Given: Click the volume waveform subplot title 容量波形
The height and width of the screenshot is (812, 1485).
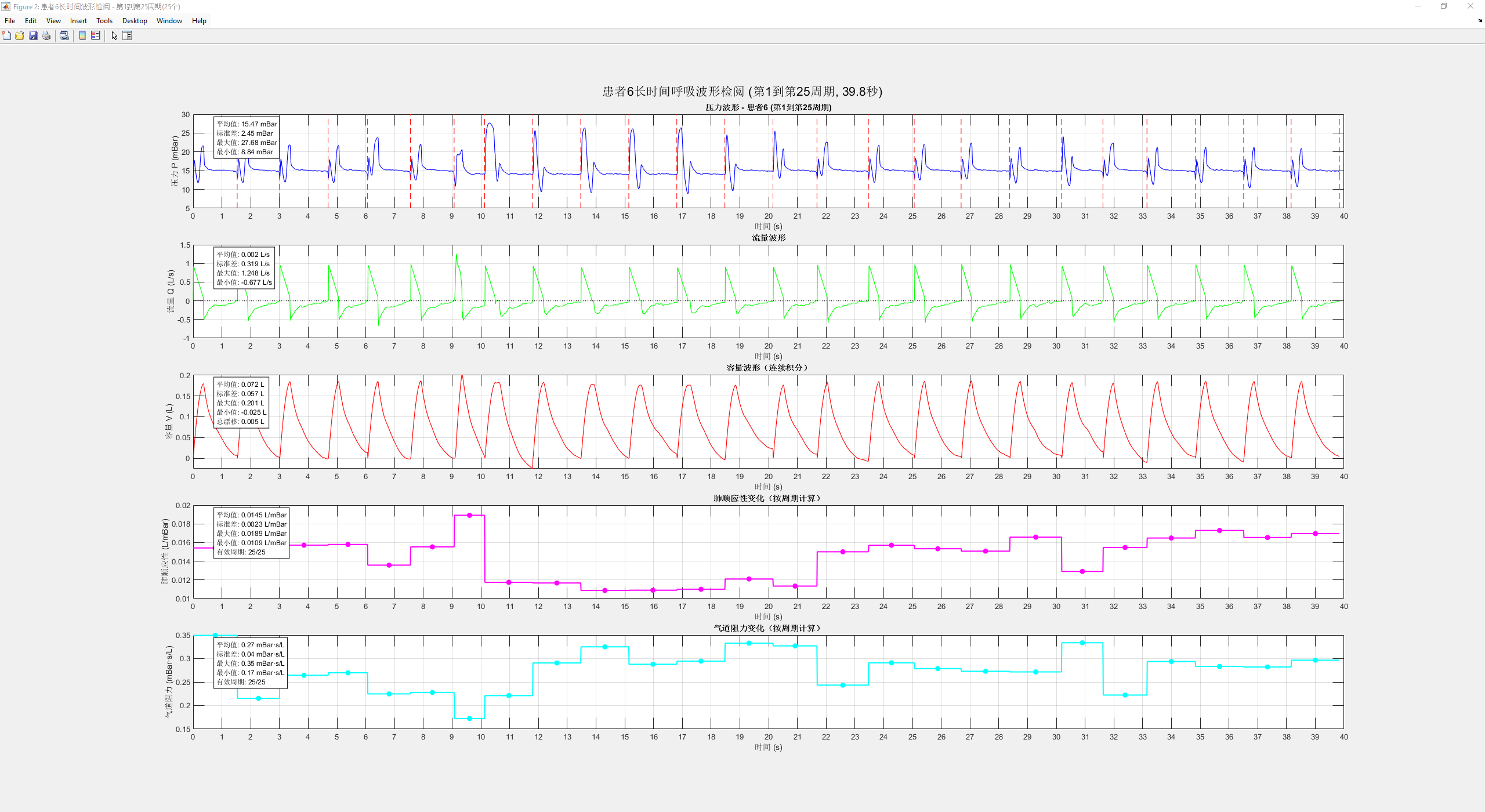Looking at the screenshot, I should (x=767, y=368).
